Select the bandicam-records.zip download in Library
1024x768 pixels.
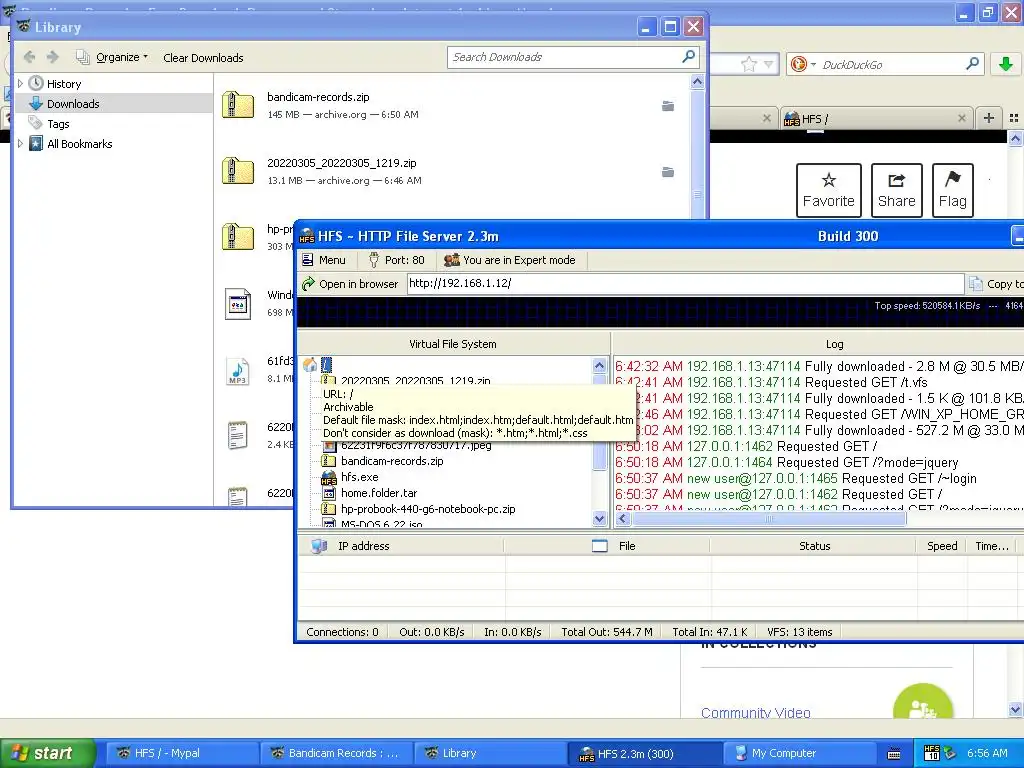451,105
